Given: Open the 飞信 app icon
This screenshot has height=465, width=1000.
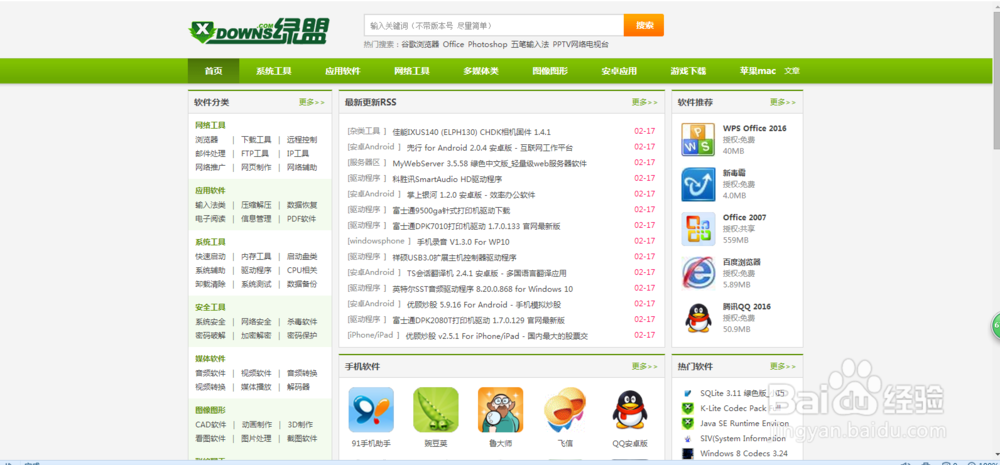Looking at the screenshot, I should point(565,410).
